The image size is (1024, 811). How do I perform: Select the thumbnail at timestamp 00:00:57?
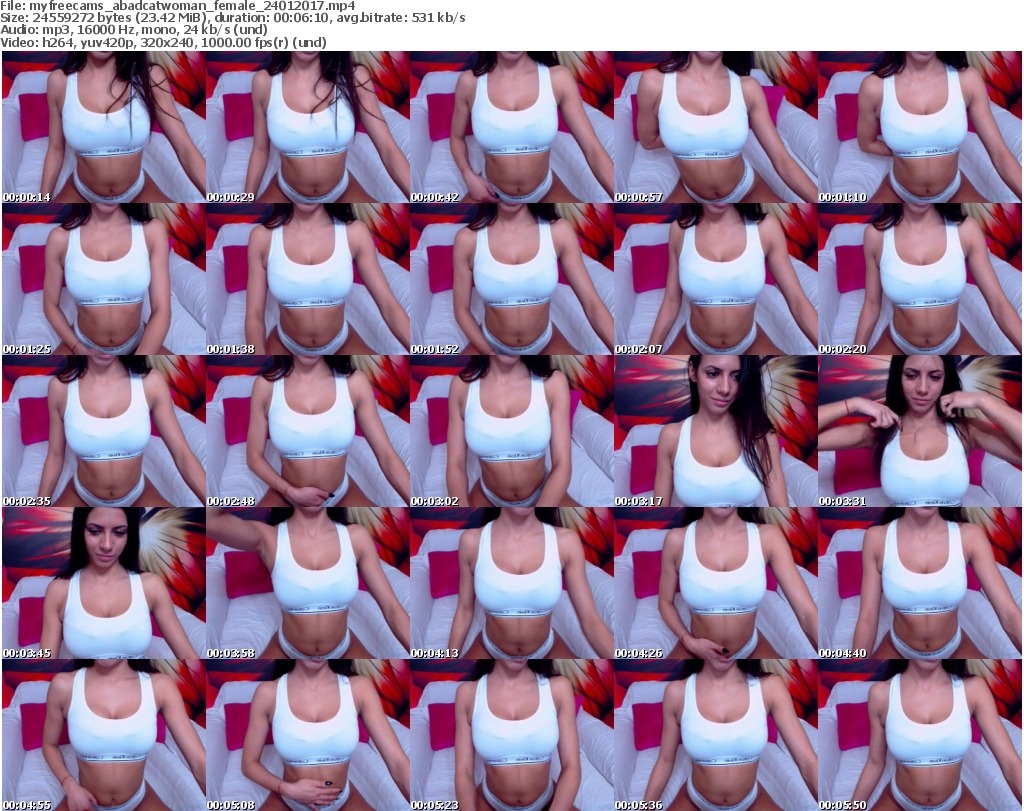(x=716, y=127)
